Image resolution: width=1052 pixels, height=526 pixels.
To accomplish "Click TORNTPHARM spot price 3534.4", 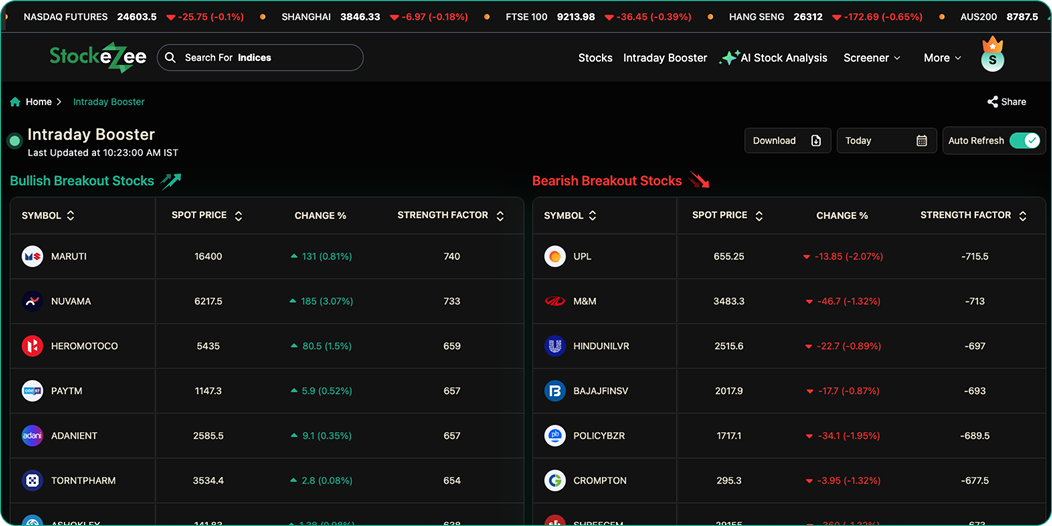I will [208, 480].
